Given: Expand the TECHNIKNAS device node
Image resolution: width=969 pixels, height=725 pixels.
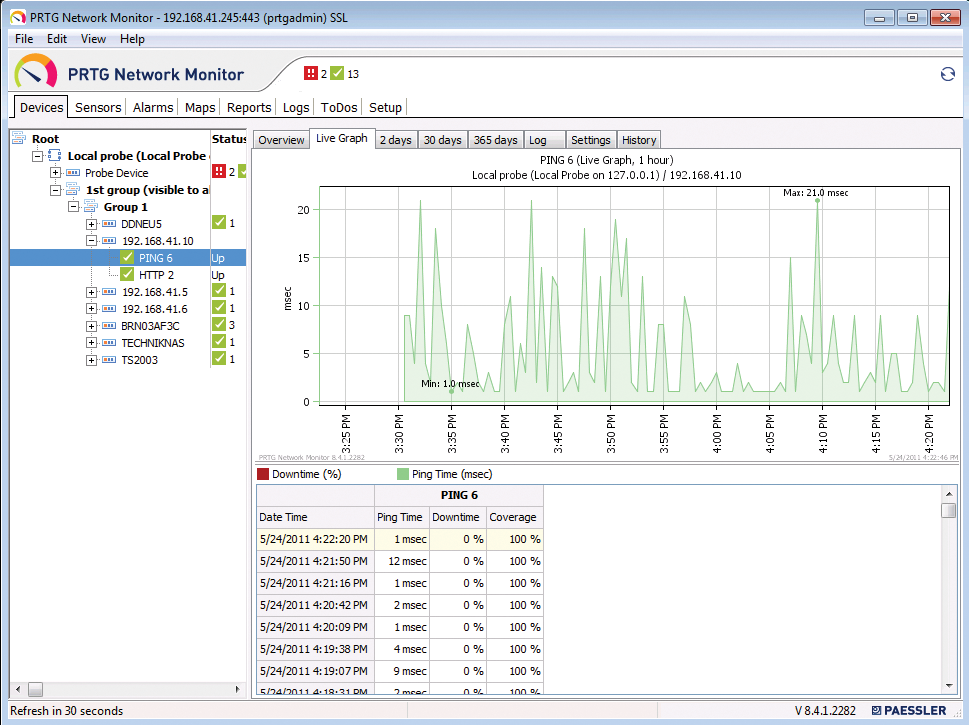Looking at the screenshot, I should [x=91, y=342].
